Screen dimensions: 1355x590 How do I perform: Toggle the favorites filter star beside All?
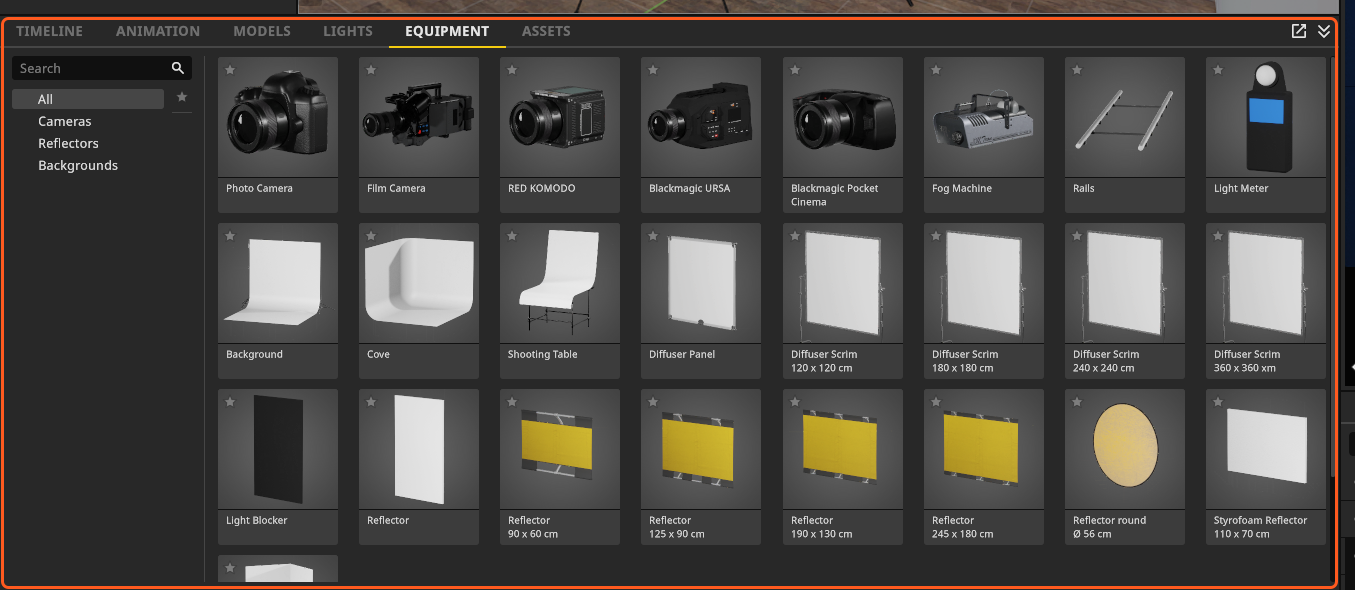point(182,97)
